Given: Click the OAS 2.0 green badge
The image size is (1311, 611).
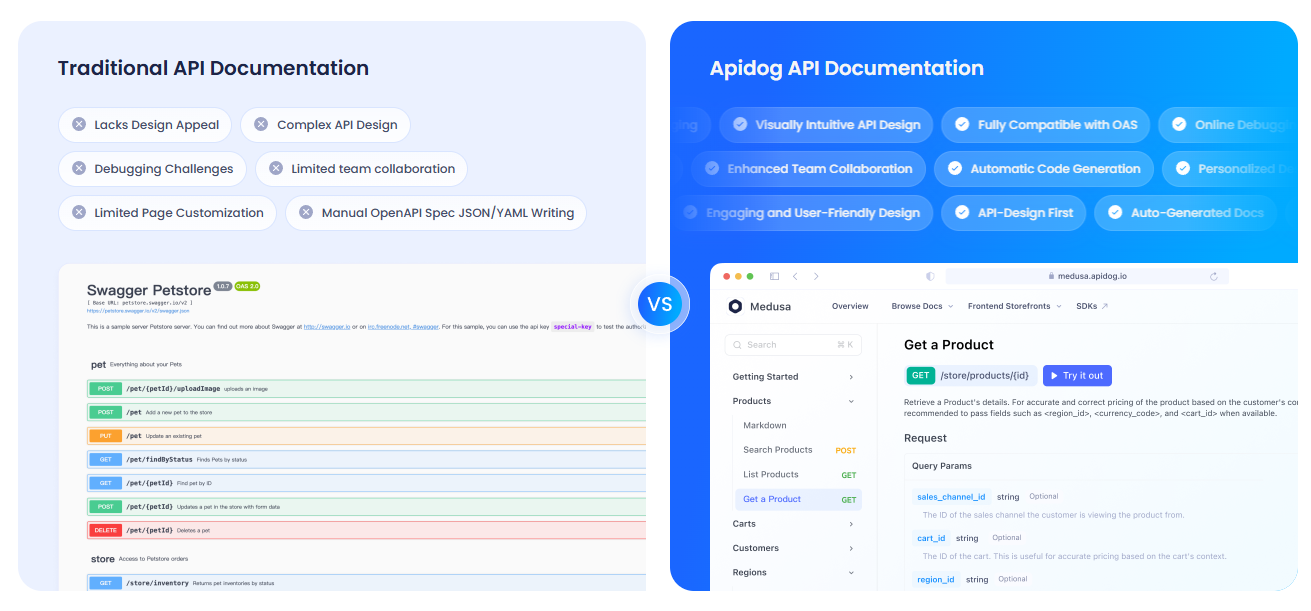Looking at the screenshot, I should pos(248,287).
